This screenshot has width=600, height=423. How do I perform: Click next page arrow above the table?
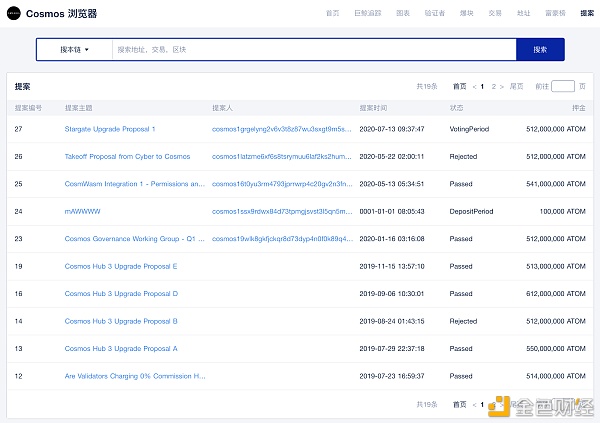[x=502, y=87]
